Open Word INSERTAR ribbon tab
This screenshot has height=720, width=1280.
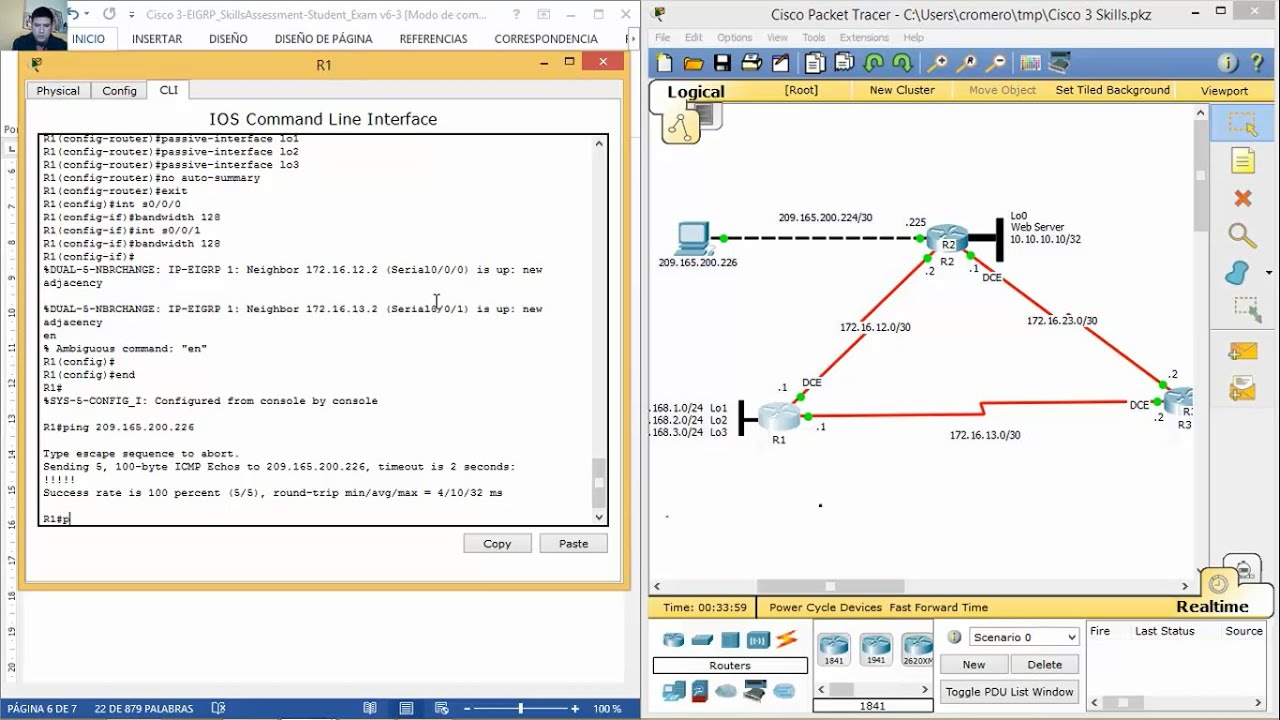(x=157, y=38)
